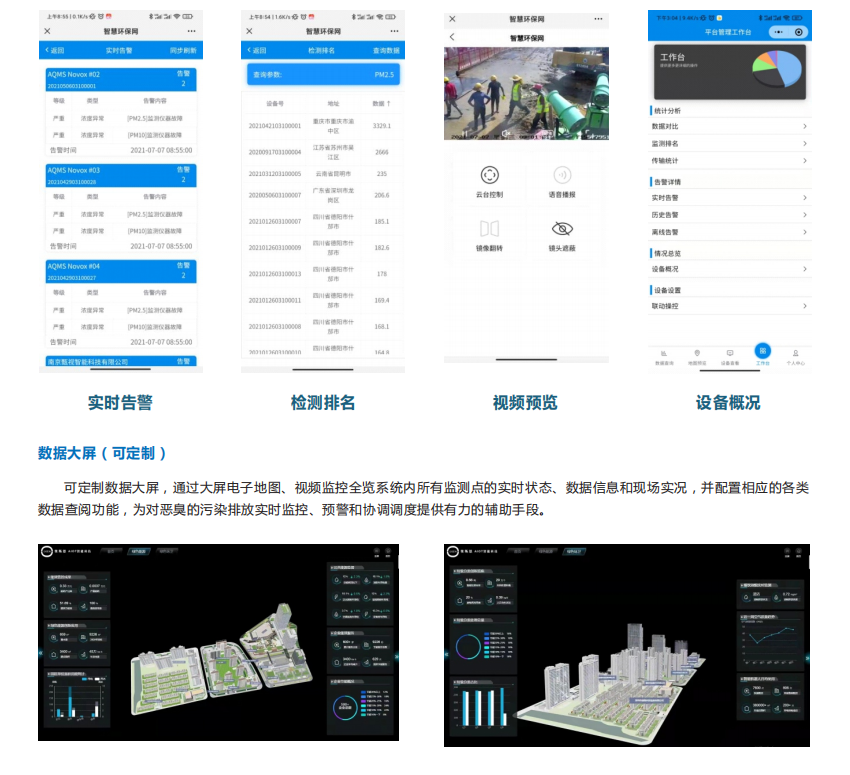The width and height of the screenshot is (850, 775).
Task: Select row with device 2020091703100004
Action: (323, 152)
